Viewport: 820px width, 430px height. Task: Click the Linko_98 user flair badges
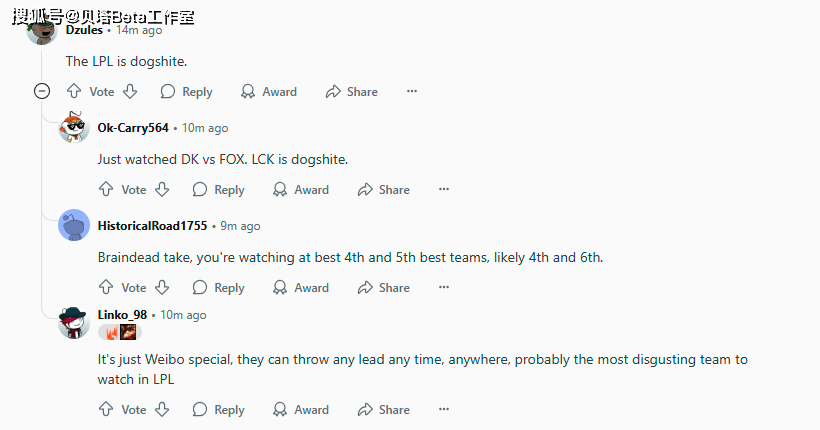[x=119, y=332]
